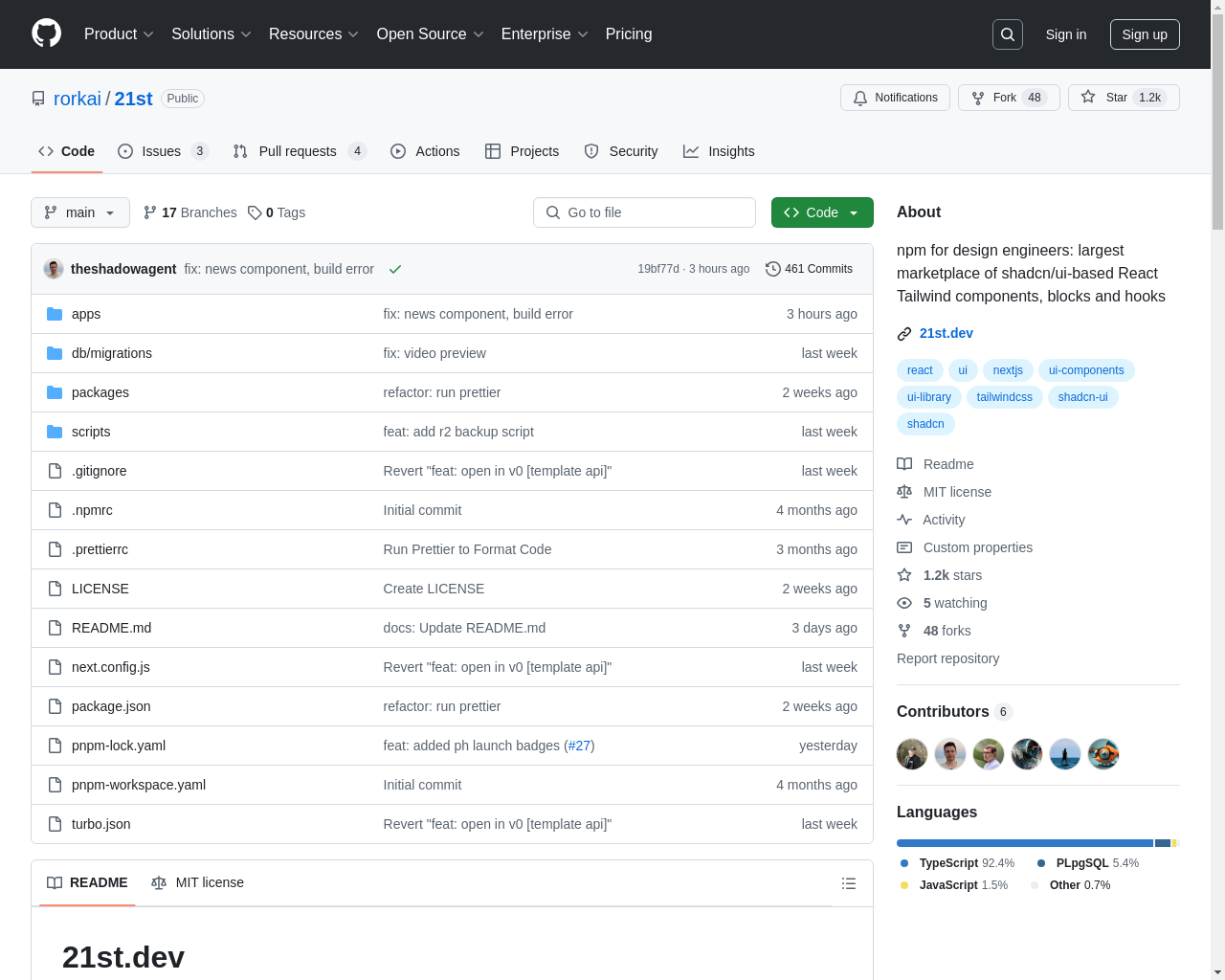Click the tailwindcss topic tag
This screenshot has width=1225, height=980.
point(1004,397)
